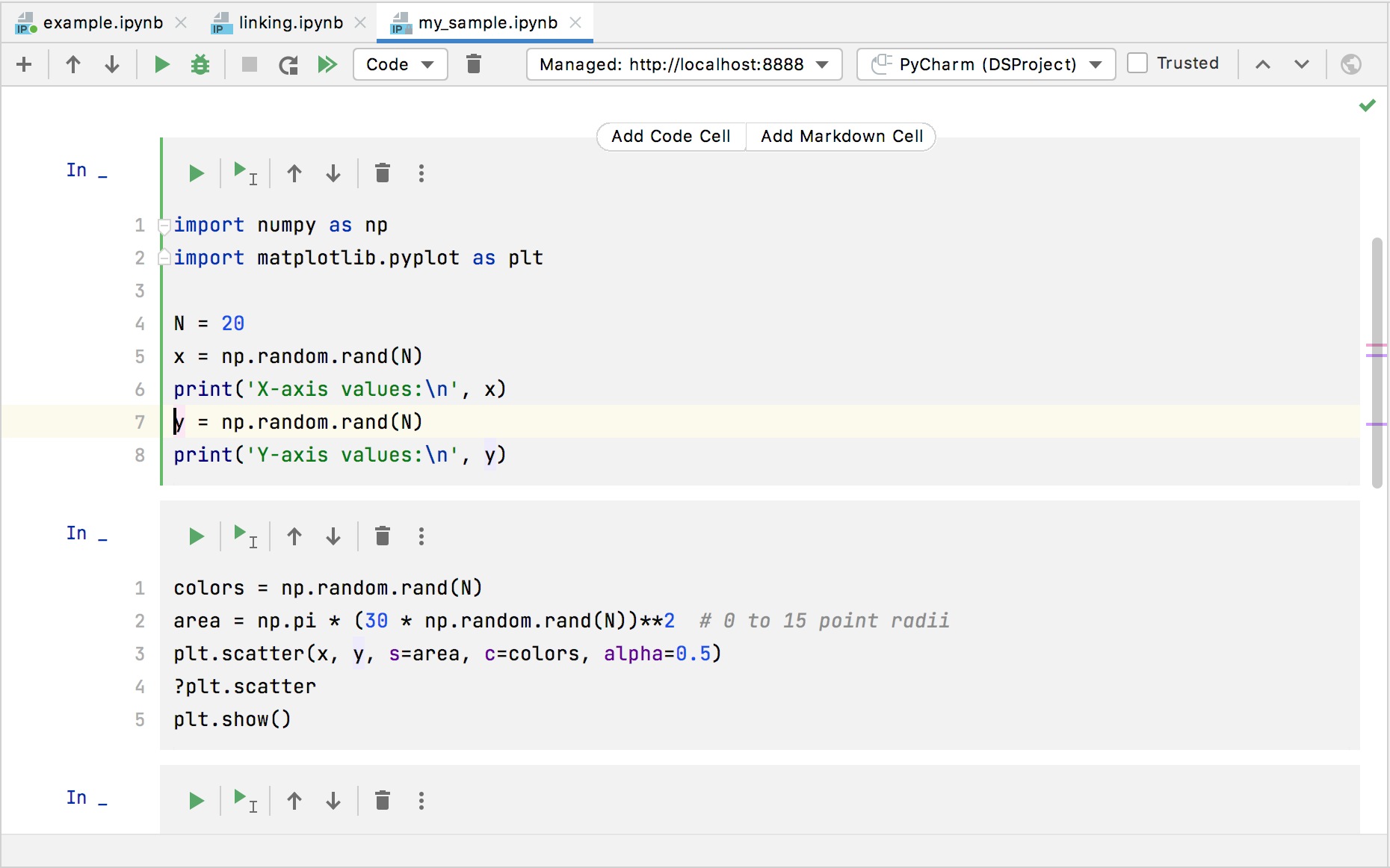This screenshot has width=1390, height=868.
Task: Delete cell trash icon in main toolbar
Action: pos(474,64)
